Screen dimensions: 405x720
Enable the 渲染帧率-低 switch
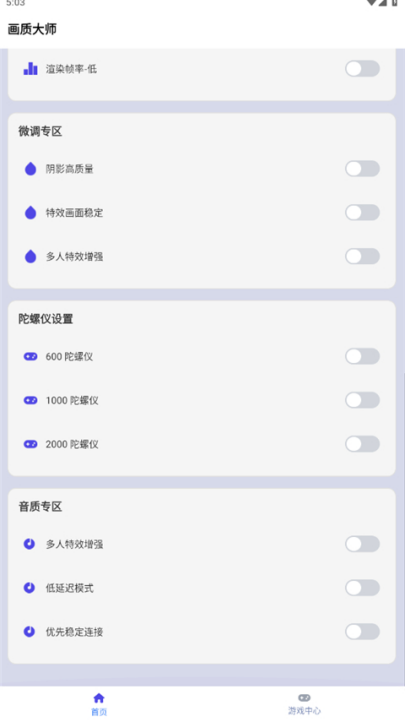tap(362, 69)
